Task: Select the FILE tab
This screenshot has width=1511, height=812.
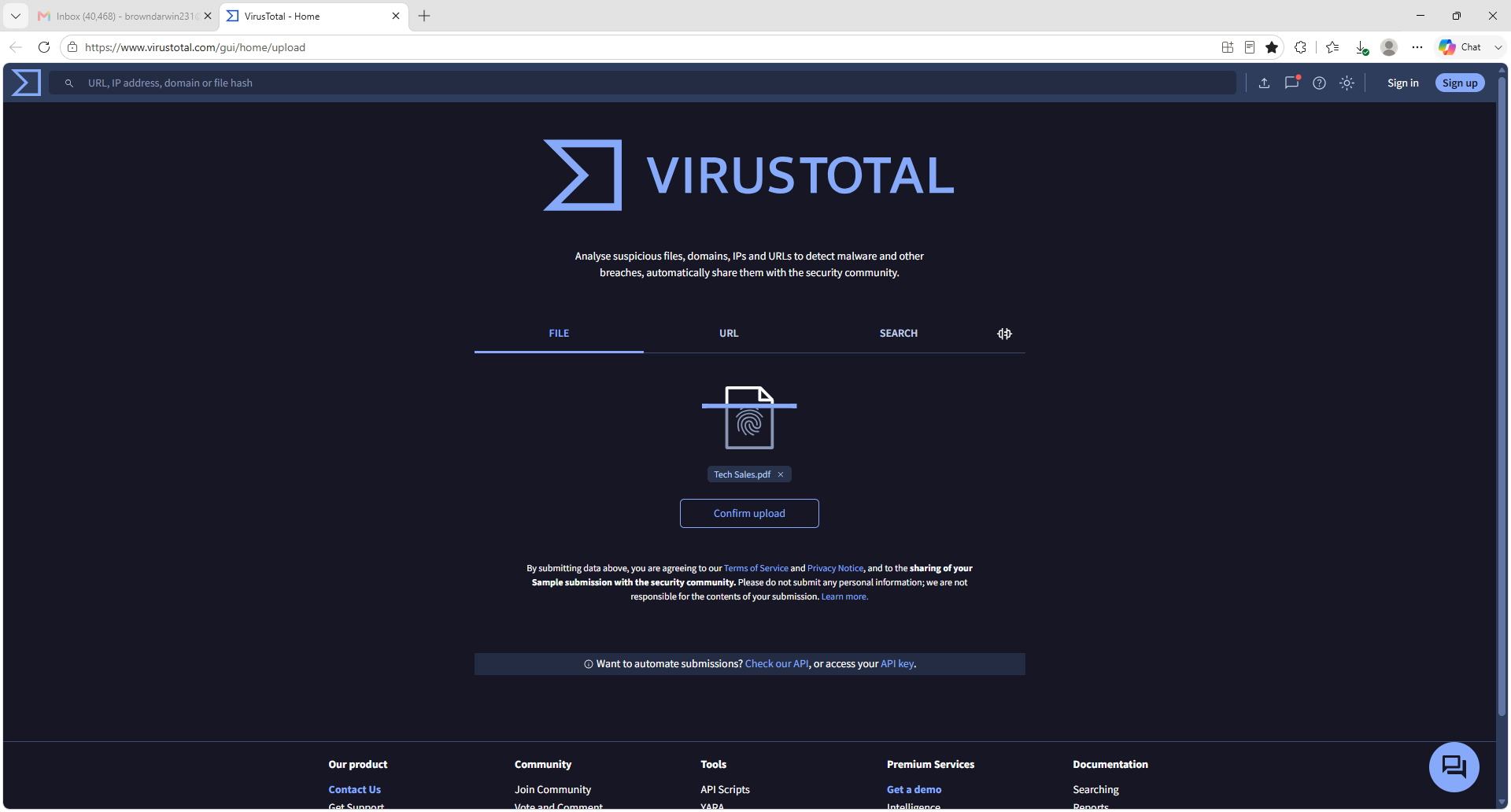Action: click(559, 334)
